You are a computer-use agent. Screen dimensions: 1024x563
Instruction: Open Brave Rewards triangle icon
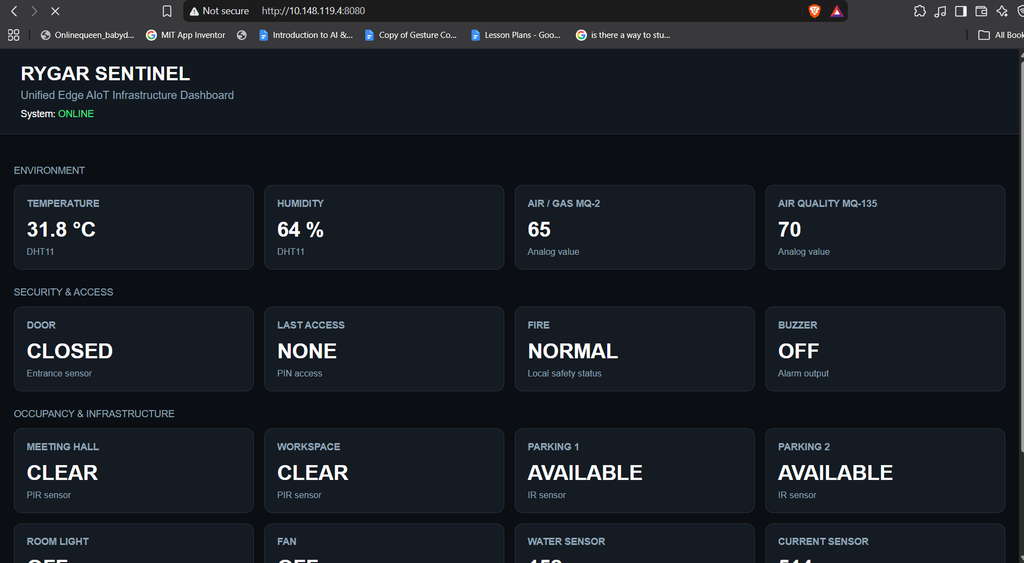point(837,11)
